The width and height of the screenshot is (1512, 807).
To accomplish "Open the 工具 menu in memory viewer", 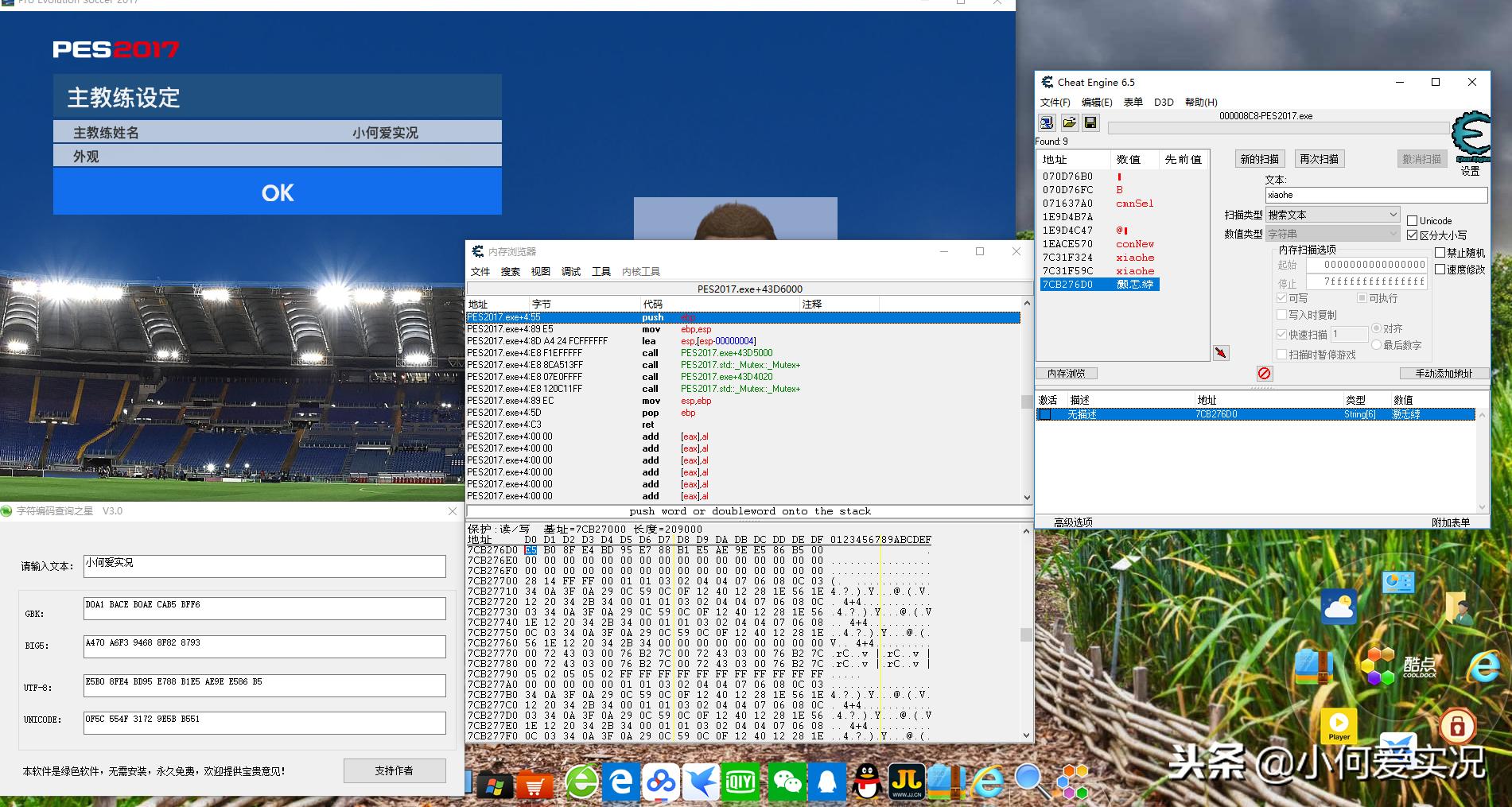I will pyautogui.click(x=601, y=272).
